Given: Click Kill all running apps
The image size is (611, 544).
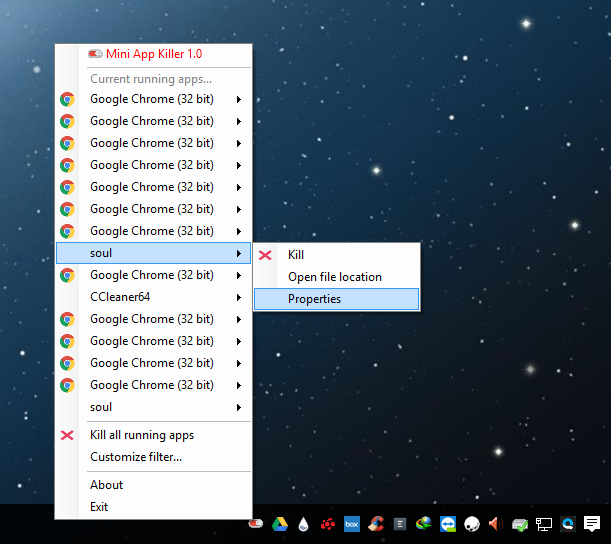Looking at the screenshot, I should coord(154,435).
